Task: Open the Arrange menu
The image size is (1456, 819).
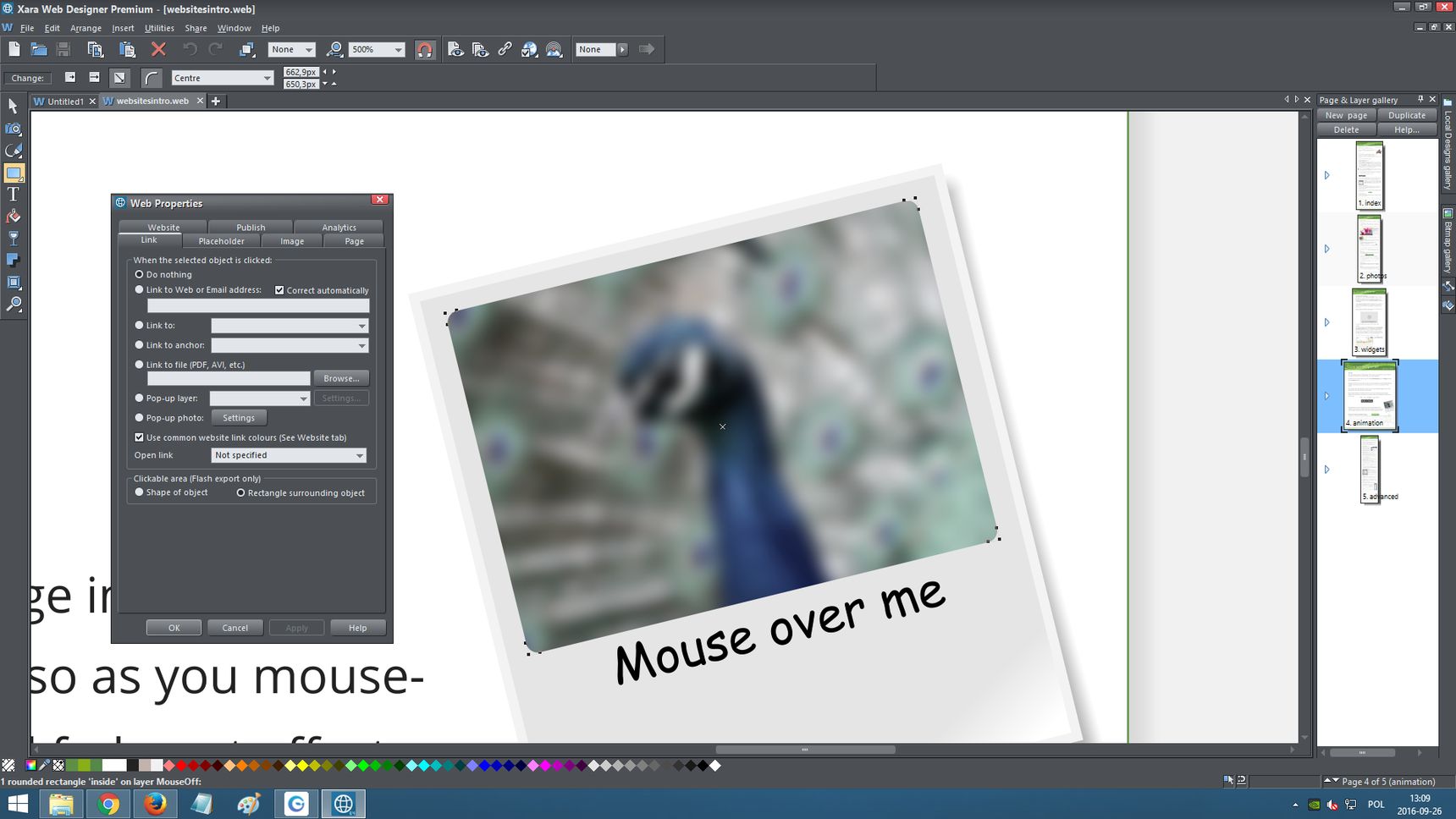Action: tap(85, 28)
